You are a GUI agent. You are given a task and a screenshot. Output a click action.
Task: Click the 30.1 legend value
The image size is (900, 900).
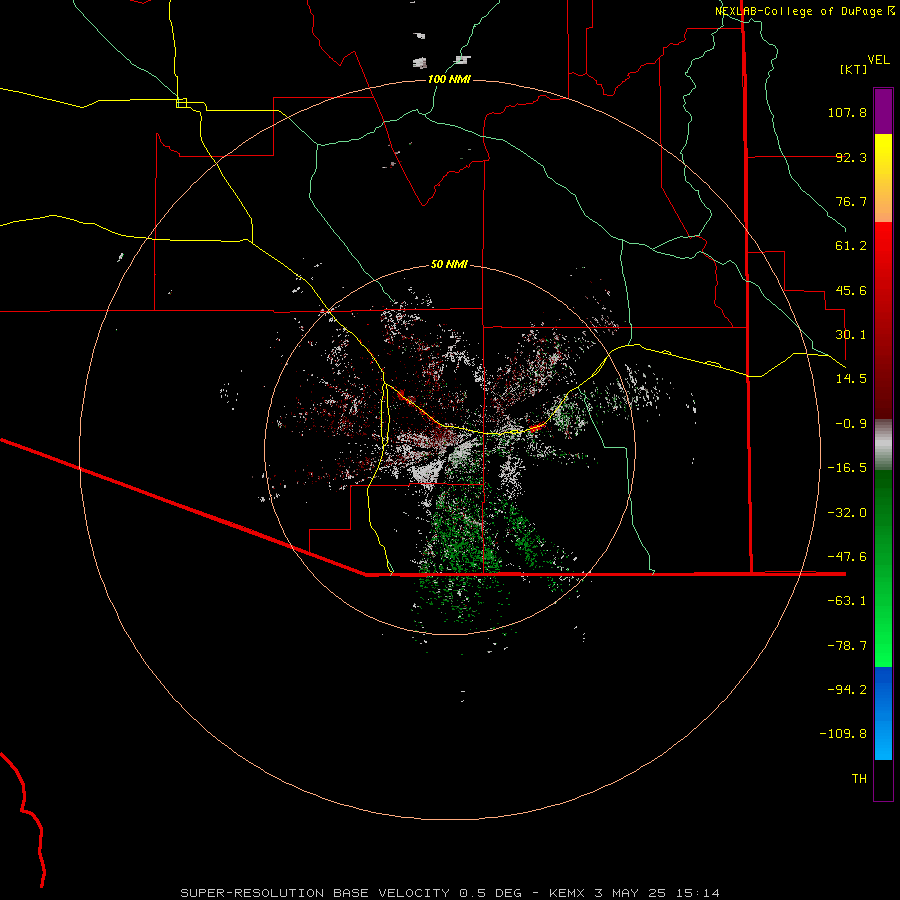(x=851, y=335)
